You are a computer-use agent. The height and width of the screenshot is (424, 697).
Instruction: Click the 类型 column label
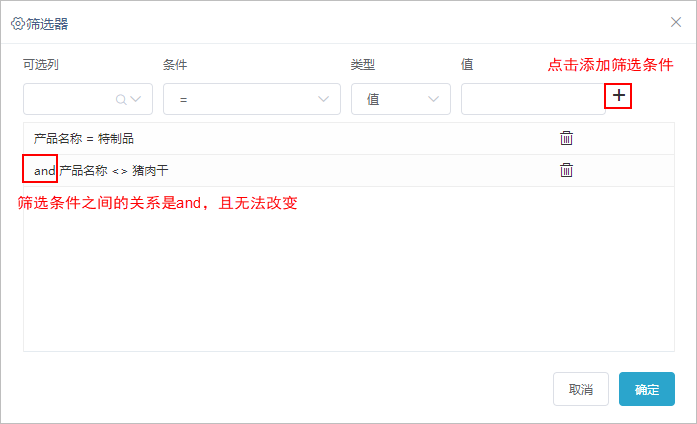point(363,65)
